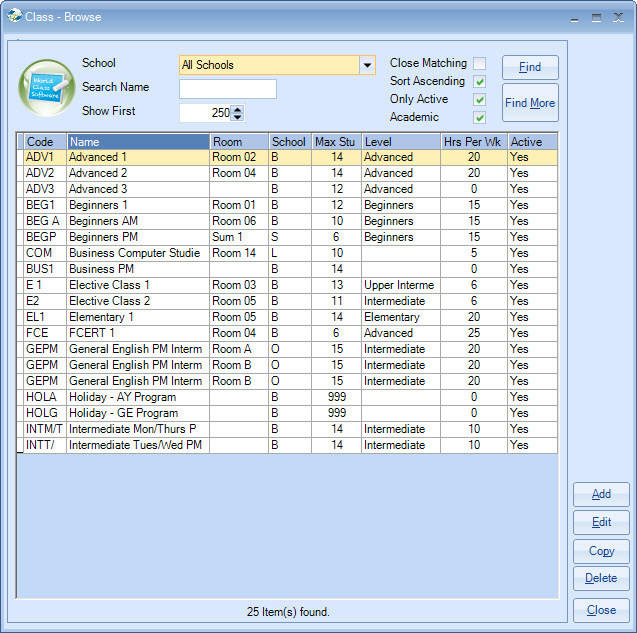Click the Show First number field
The width and height of the screenshot is (637, 633).
click(206, 113)
